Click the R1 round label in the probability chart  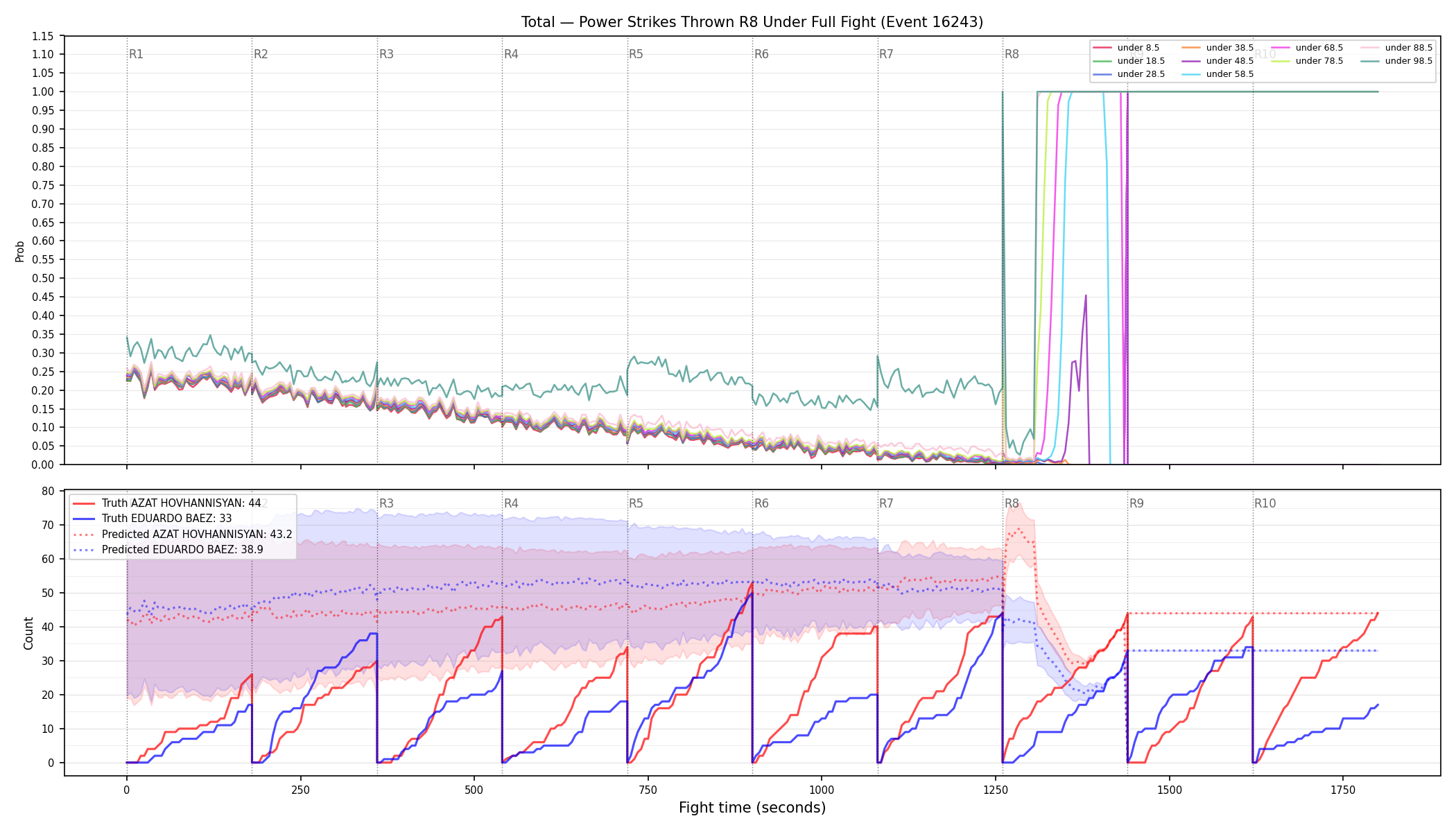pos(136,54)
